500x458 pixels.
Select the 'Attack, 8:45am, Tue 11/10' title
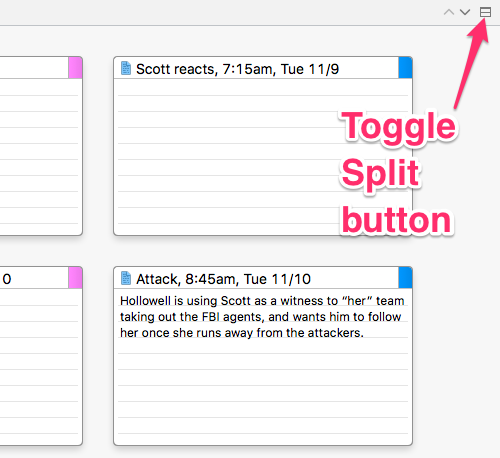[223, 279]
